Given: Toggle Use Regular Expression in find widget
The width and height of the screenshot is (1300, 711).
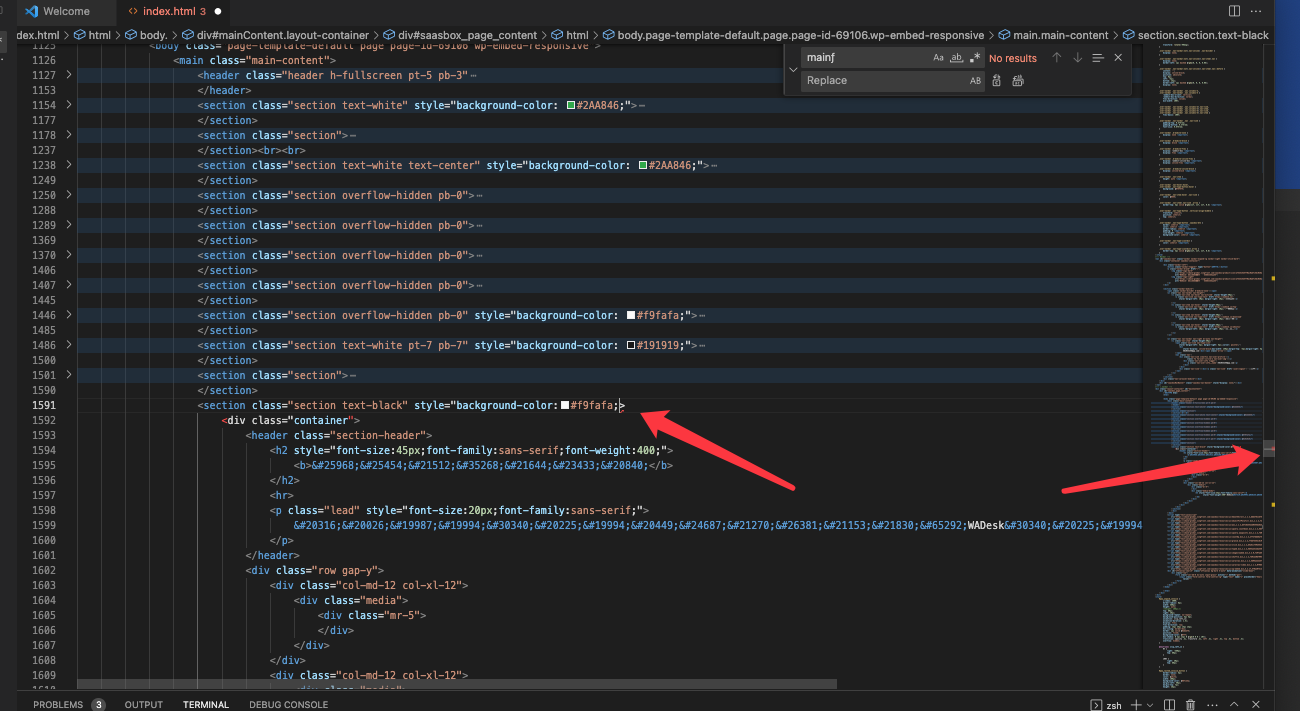Looking at the screenshot, I should (975, 58).
